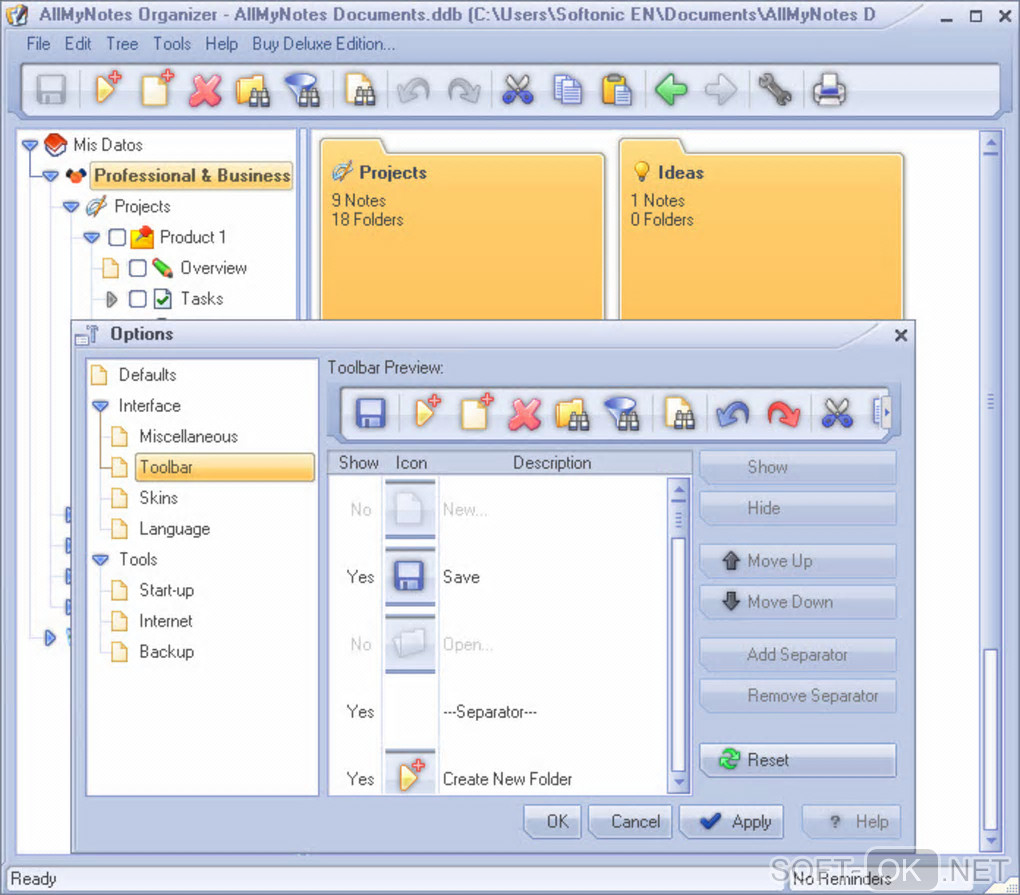The height and width of the screenshot is (895, 1020).
Task: Open options via wrench icon in main toolbar
Action: coord(775,90)
